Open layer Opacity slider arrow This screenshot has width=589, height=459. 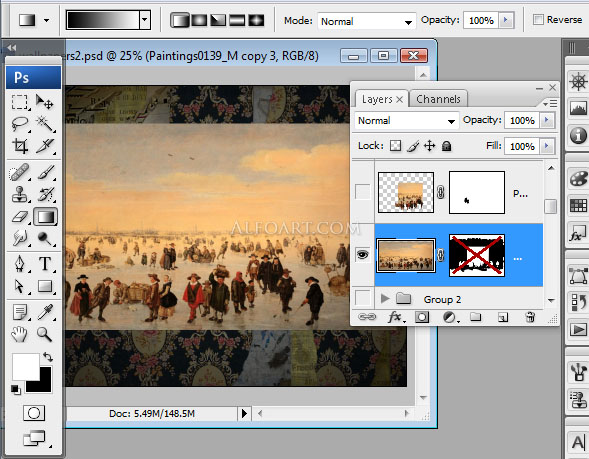coord(547,120)
